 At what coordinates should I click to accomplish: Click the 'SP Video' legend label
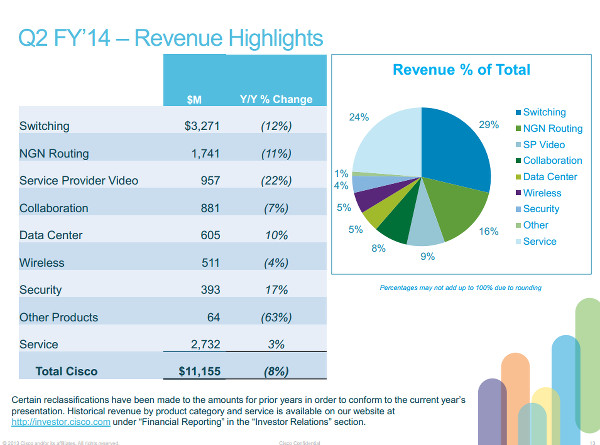tap(544, 145)
